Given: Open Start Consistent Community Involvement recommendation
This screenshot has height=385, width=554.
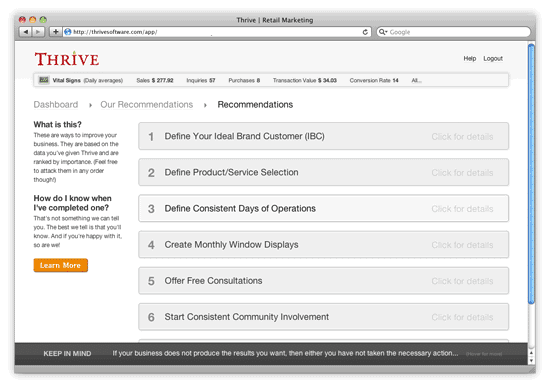Looking at the screenshot, I should (x=323, y=317).
